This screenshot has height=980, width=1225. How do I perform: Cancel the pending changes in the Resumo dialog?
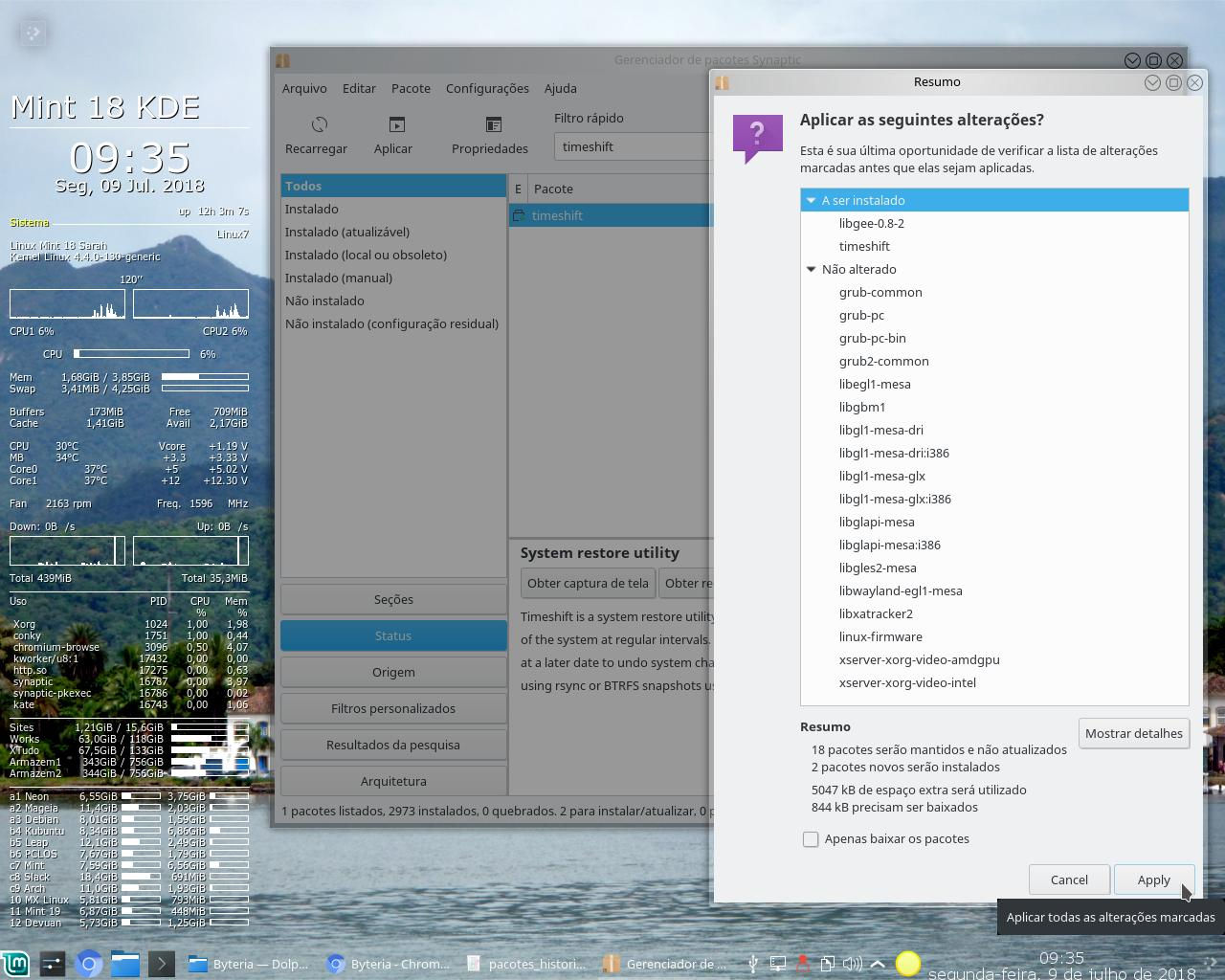(1069, 880)
